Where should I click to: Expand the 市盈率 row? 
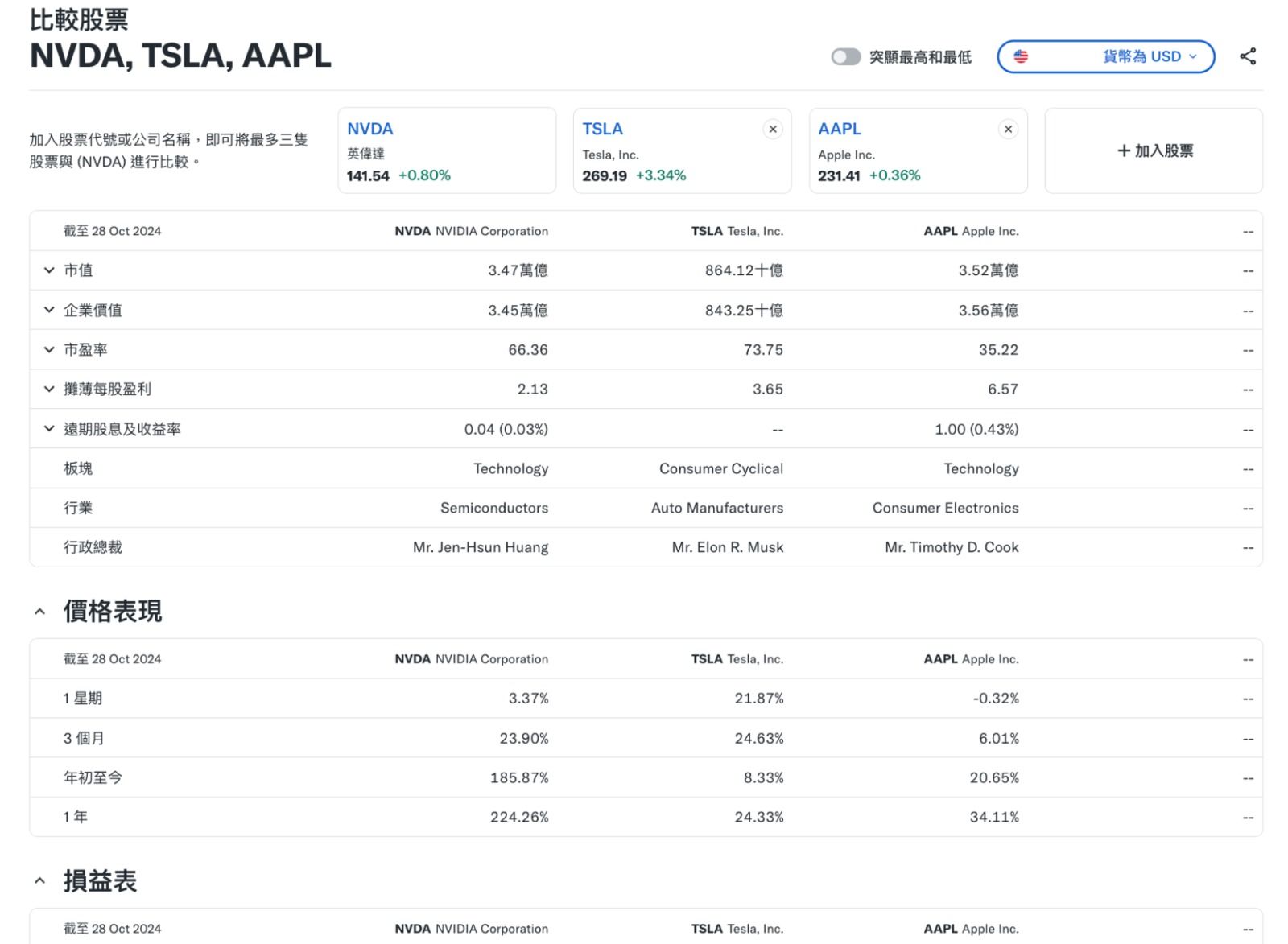[x=49, y=349]
